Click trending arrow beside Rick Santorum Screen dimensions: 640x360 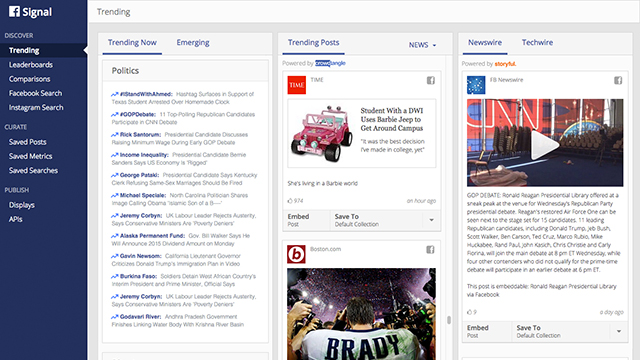[115, 135]
